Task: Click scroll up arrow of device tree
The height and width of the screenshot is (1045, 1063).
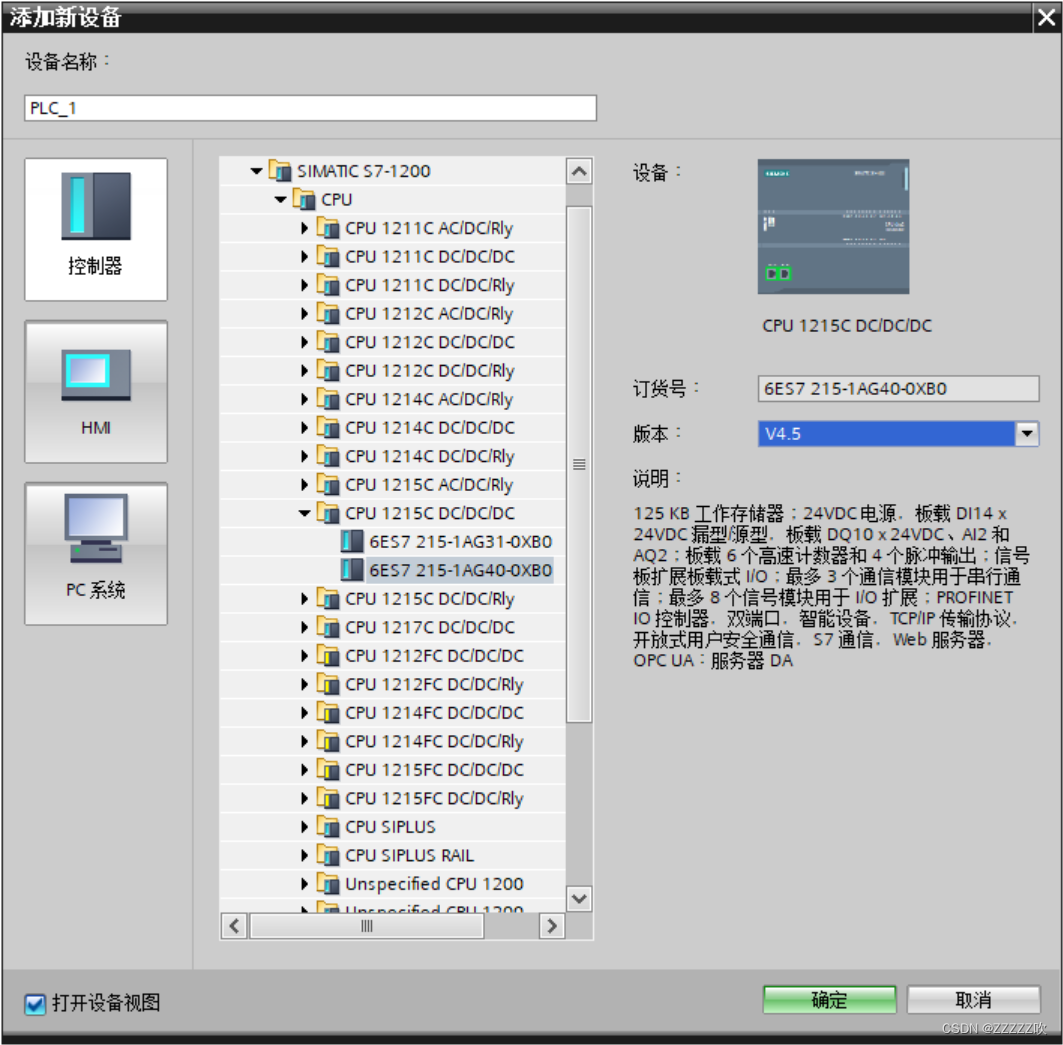Action: (579, 171)
